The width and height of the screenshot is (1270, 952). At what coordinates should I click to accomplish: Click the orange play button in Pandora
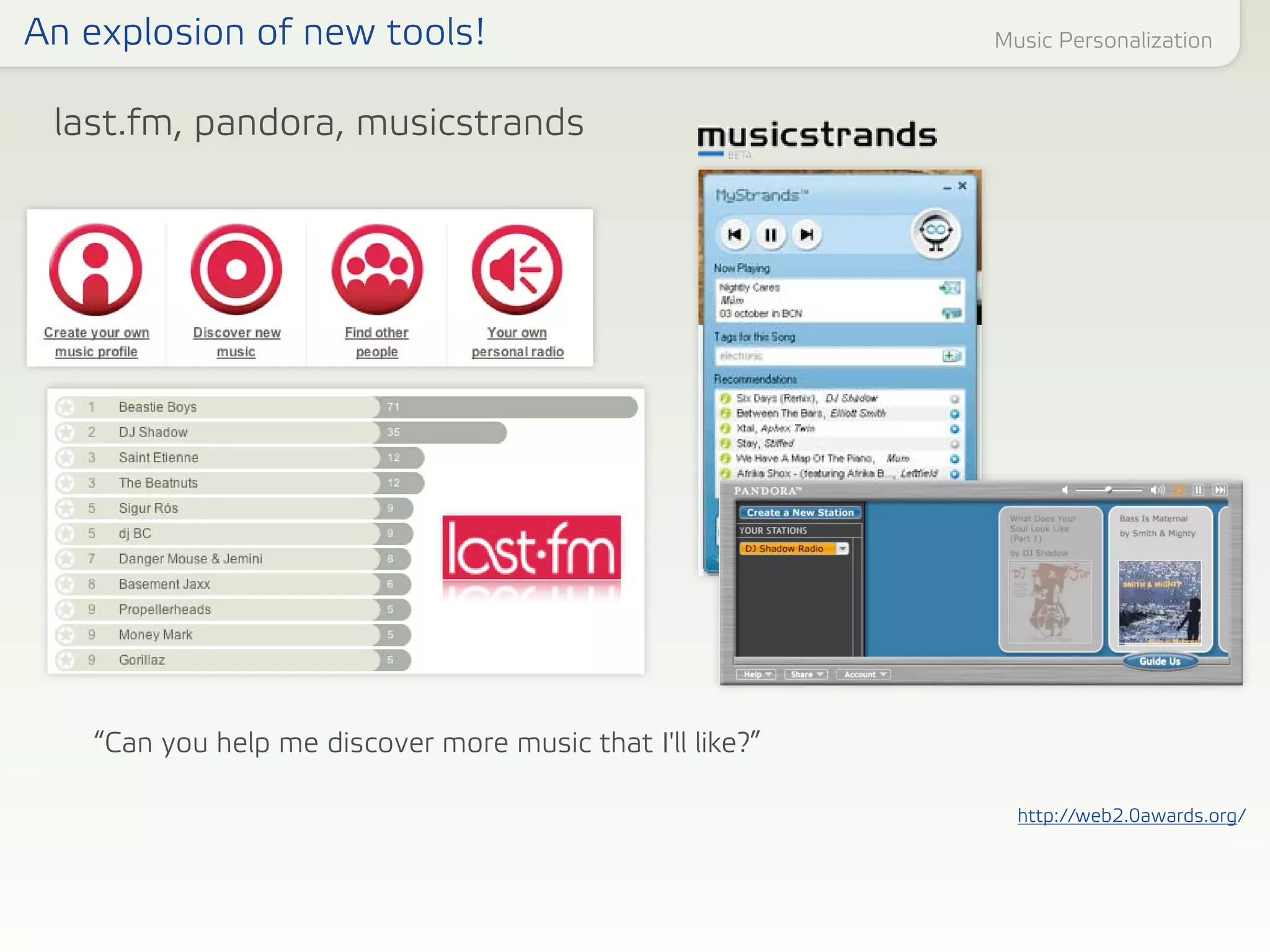[x=1179, y=490]
